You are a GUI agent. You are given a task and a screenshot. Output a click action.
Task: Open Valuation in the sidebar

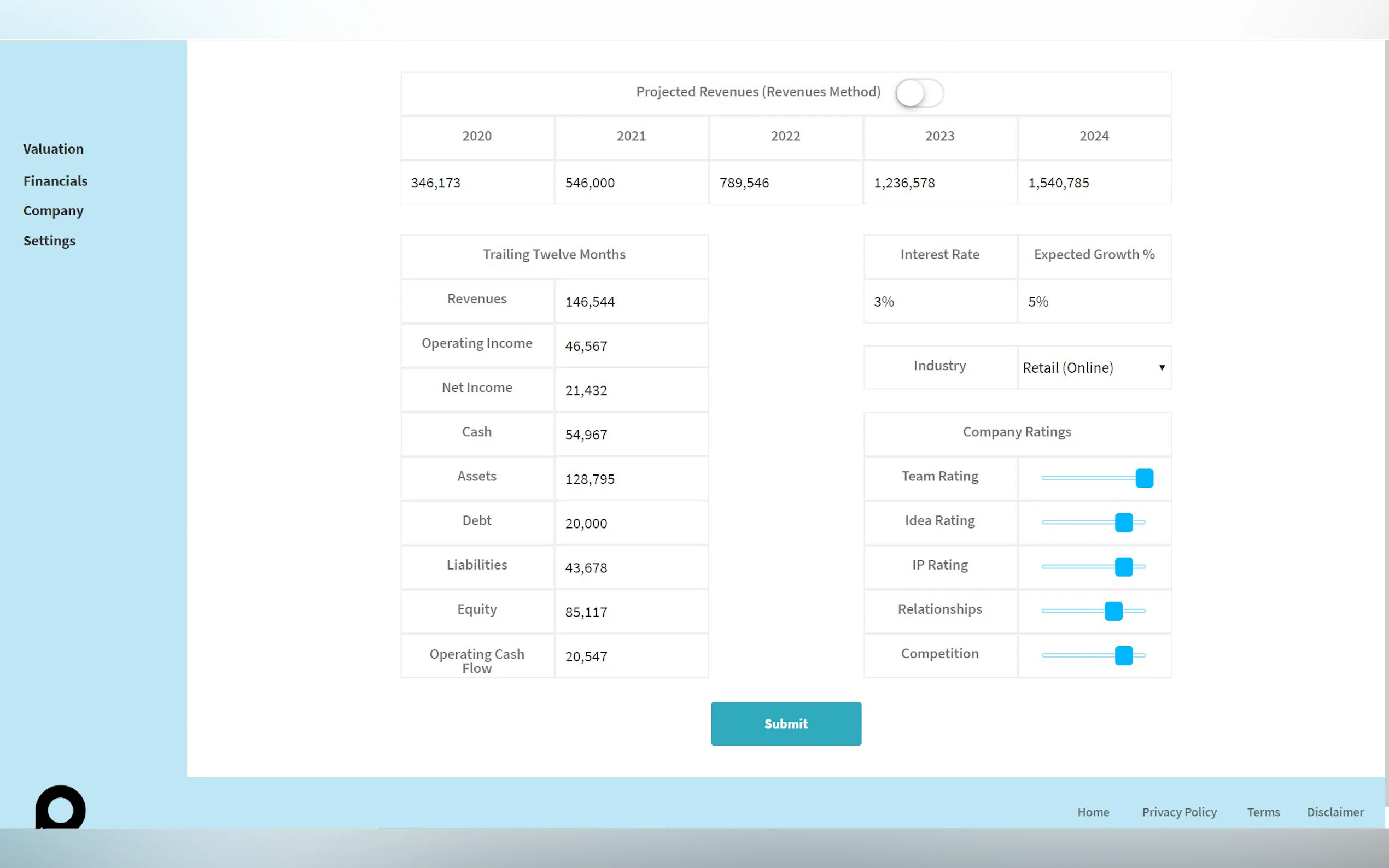54,149
